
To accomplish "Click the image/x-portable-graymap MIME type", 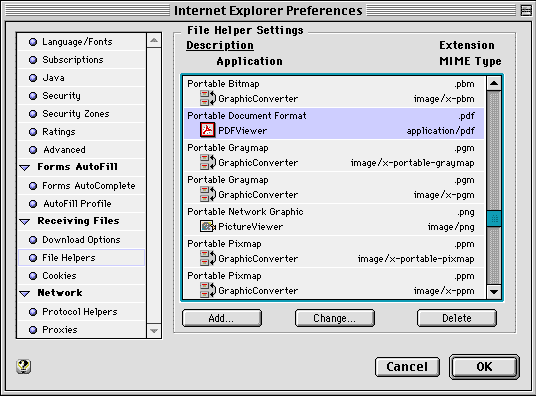I will click(412, 163).
